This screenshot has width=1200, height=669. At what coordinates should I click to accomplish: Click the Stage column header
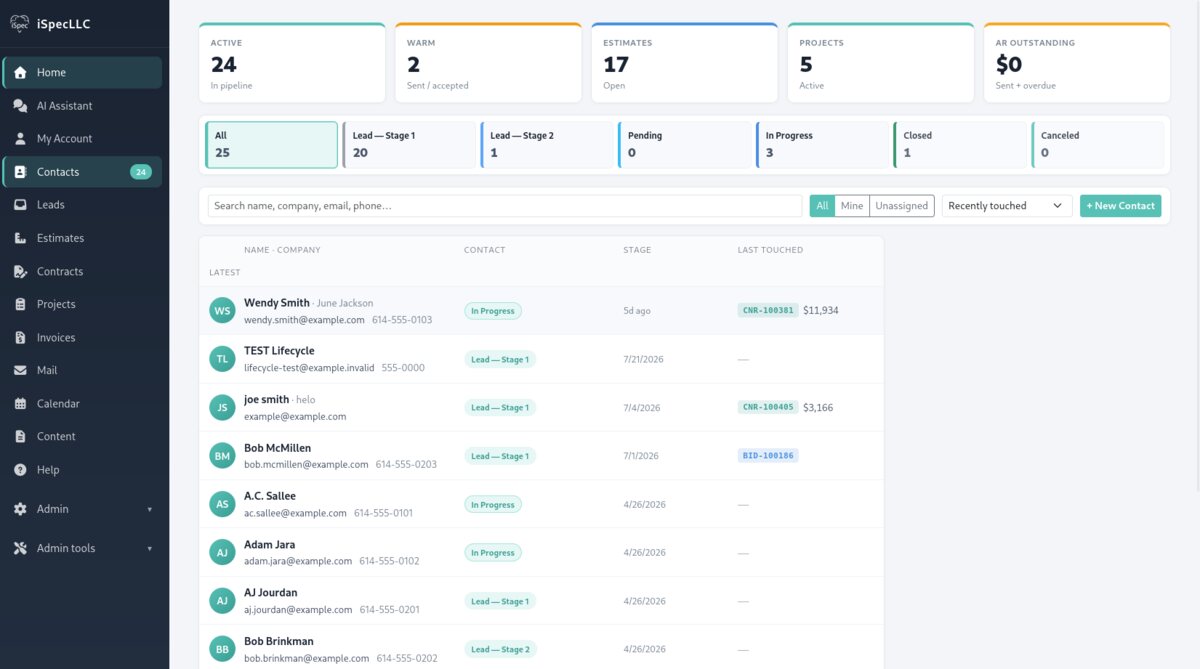pyautogui.click(x=637, y=250)
